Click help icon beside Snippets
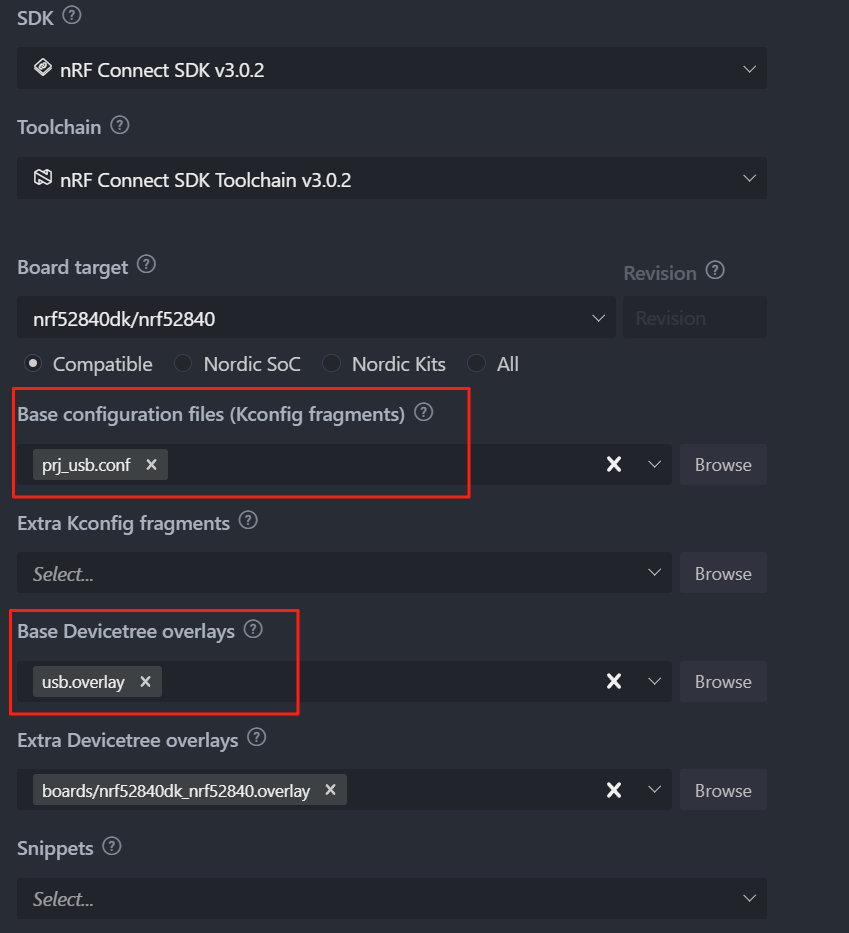Image resolution: width=849 pixels, height=933 pixels. [x=112, y=846]
